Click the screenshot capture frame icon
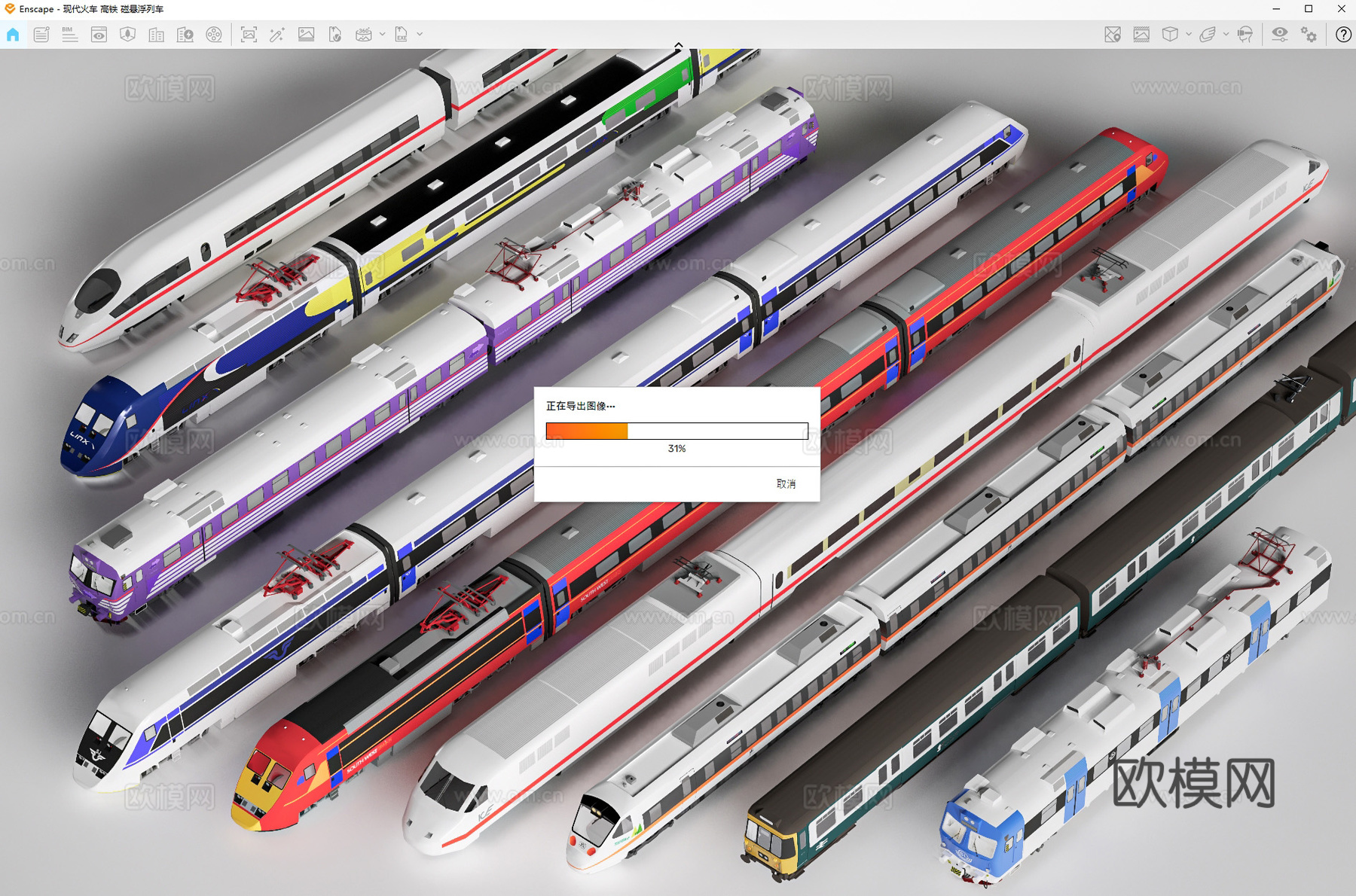1356x896 pixels. 249,35
